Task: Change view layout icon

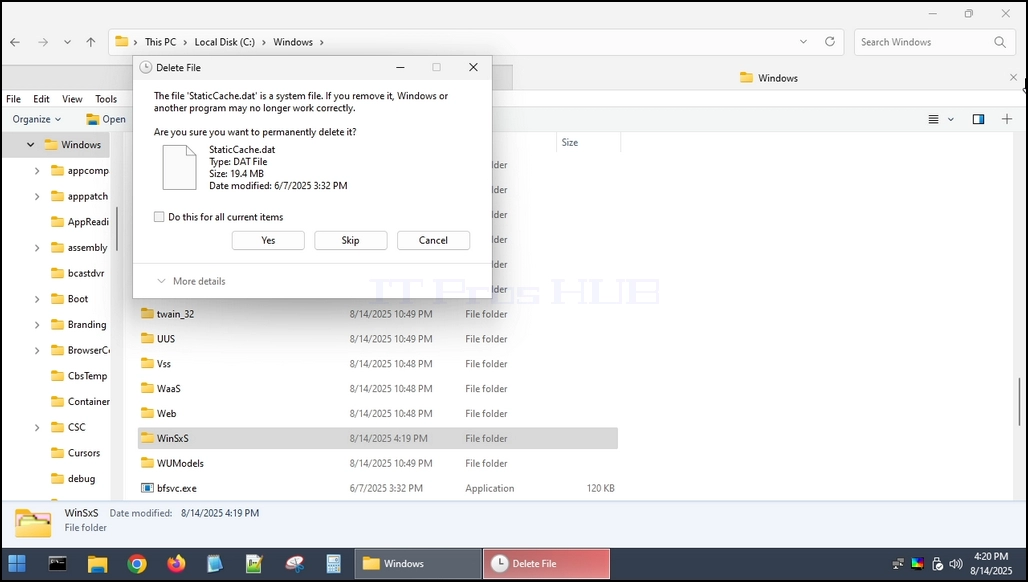Action: 934,119
